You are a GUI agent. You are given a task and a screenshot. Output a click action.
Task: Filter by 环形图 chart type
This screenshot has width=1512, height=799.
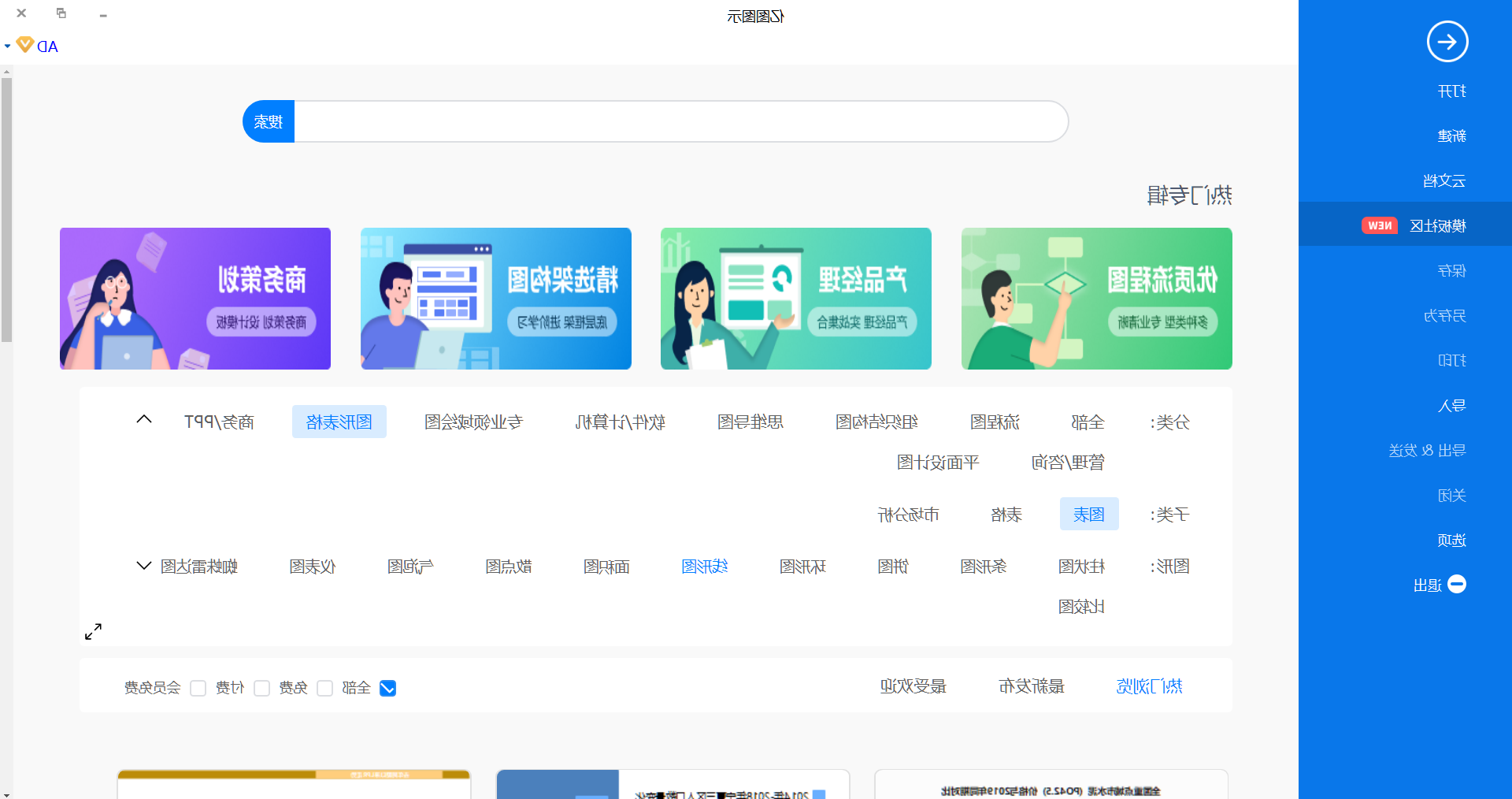(x=802, y=567)
